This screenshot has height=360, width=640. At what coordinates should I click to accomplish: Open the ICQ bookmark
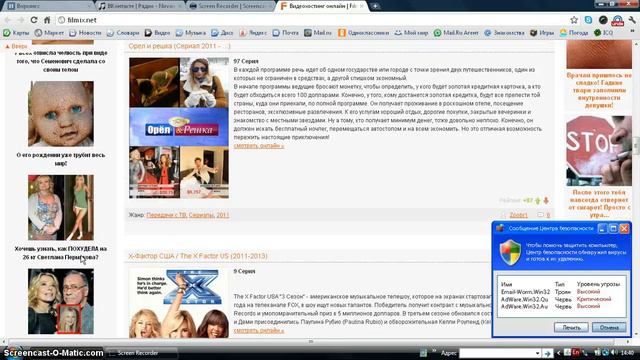[x=604, y=33]
